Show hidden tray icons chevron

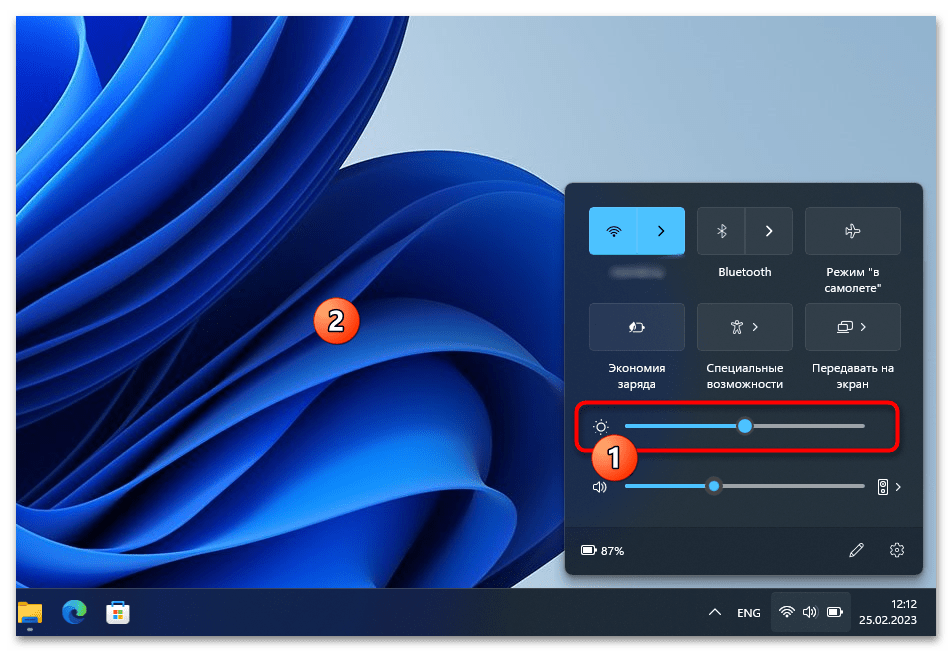[x=714, y=612]
